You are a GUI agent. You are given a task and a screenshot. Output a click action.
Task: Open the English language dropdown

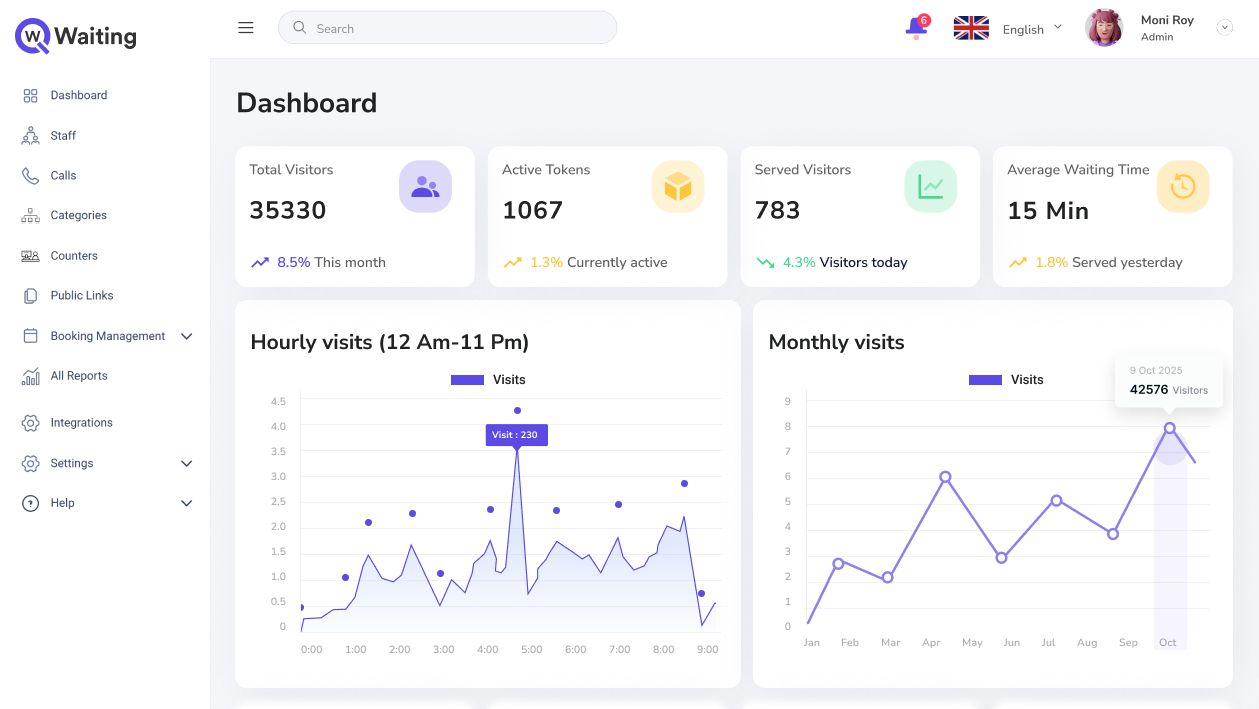tap(1030, 28)
